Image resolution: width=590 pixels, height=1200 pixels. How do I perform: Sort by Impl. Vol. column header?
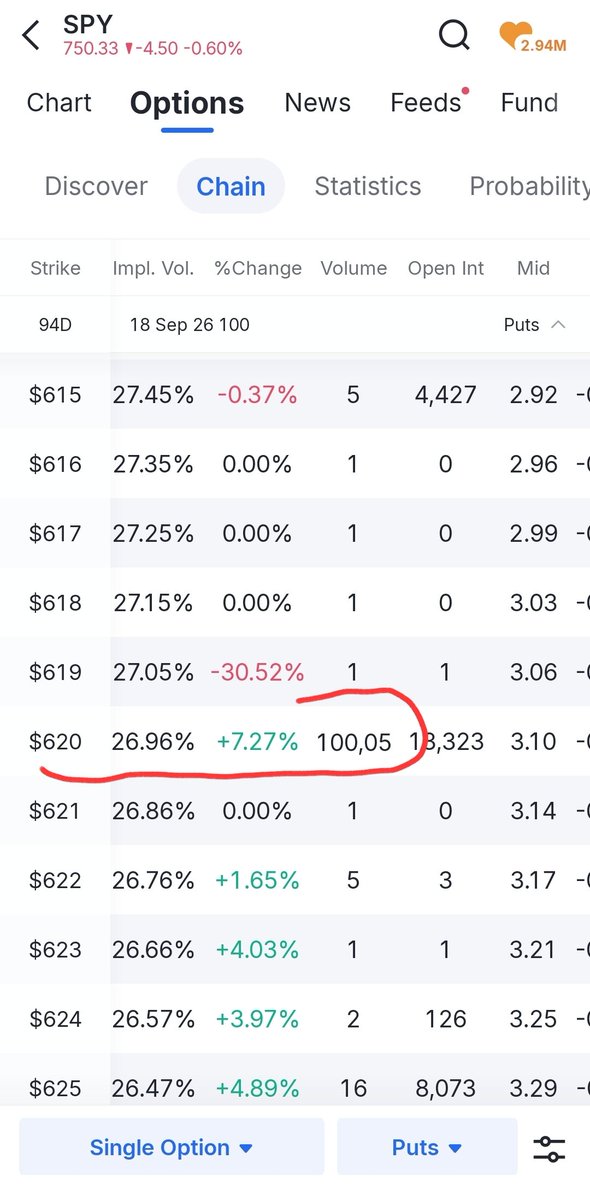point(151,268)
